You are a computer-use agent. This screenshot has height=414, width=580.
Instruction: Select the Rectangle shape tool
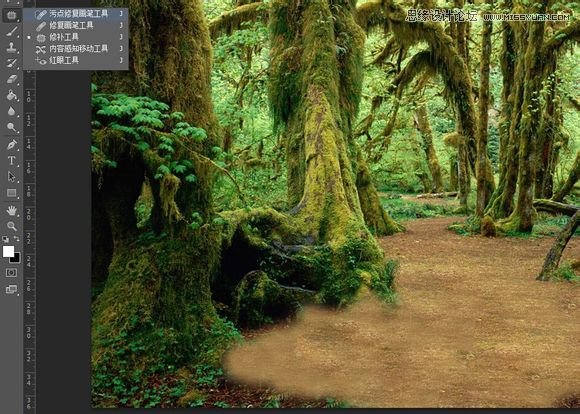coord(11,193)
